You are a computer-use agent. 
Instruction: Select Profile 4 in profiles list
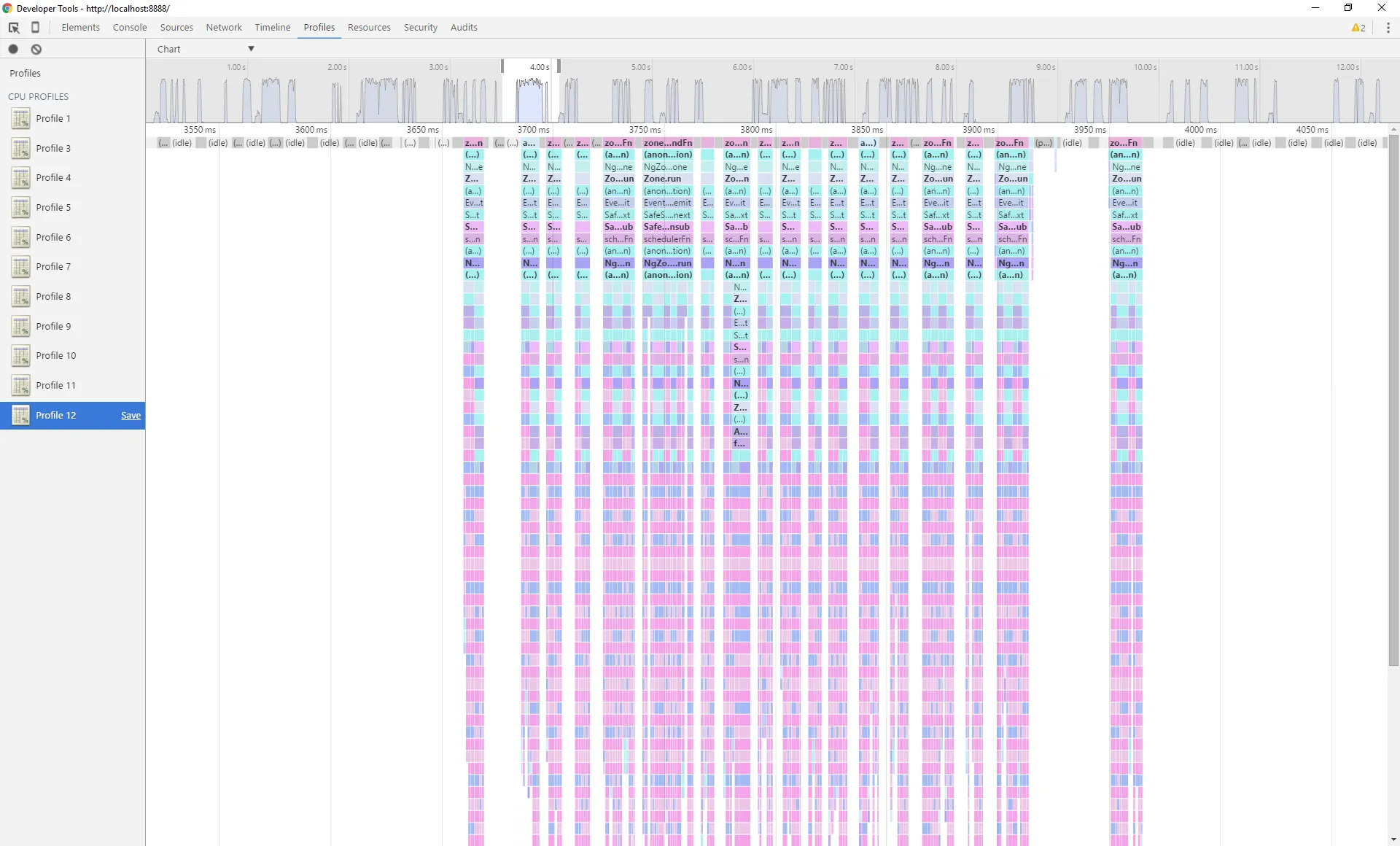pyautogui.click(x=53, y=178)
